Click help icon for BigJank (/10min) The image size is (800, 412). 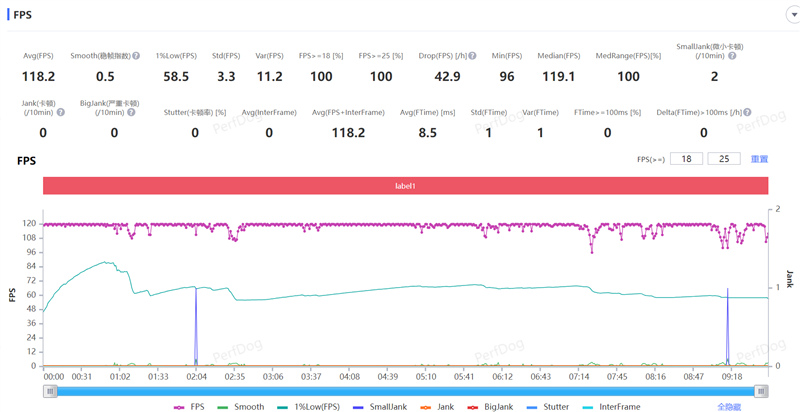[x=132, y=112]
